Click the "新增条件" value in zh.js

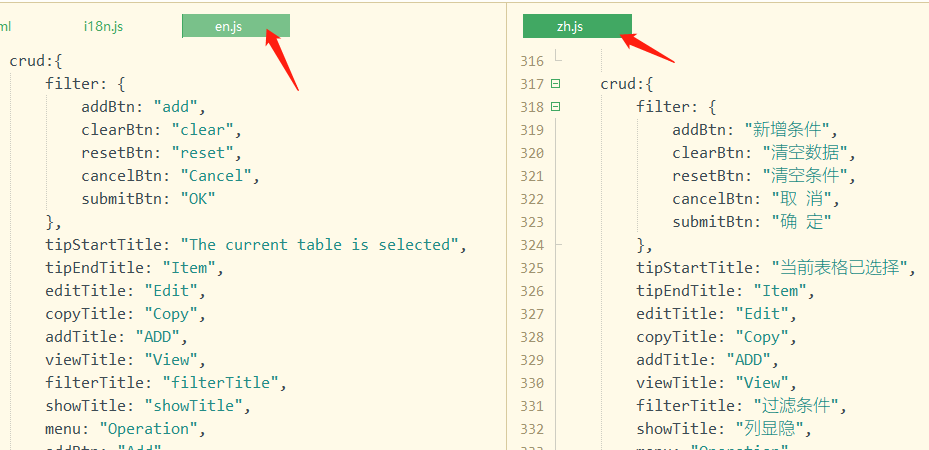[x=787, y=130]
